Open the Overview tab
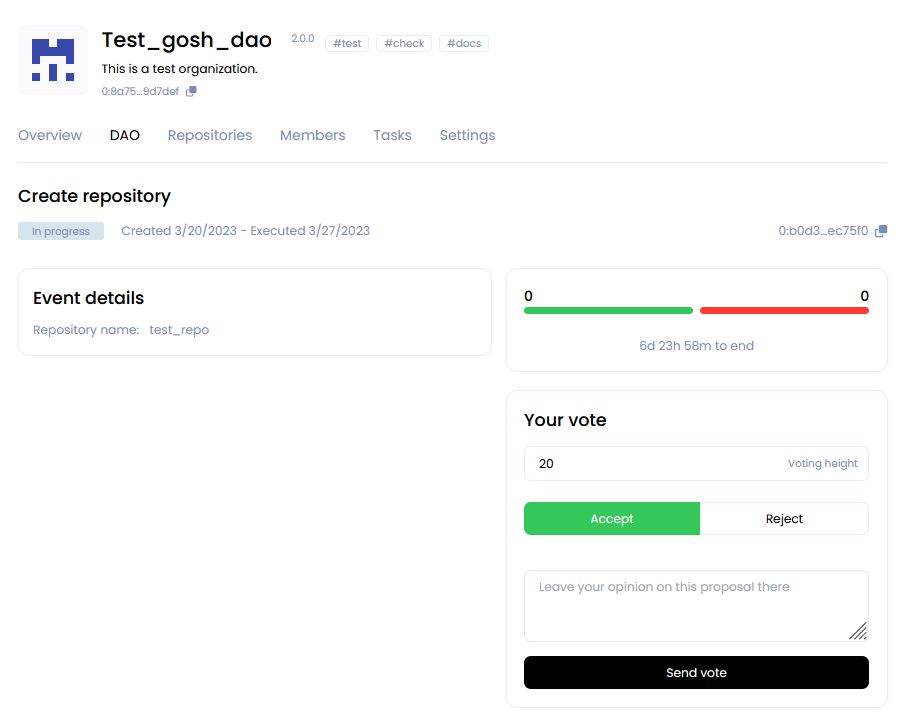Image resolution: width=917 pixels, height=726 pixels. pos(50,135)
